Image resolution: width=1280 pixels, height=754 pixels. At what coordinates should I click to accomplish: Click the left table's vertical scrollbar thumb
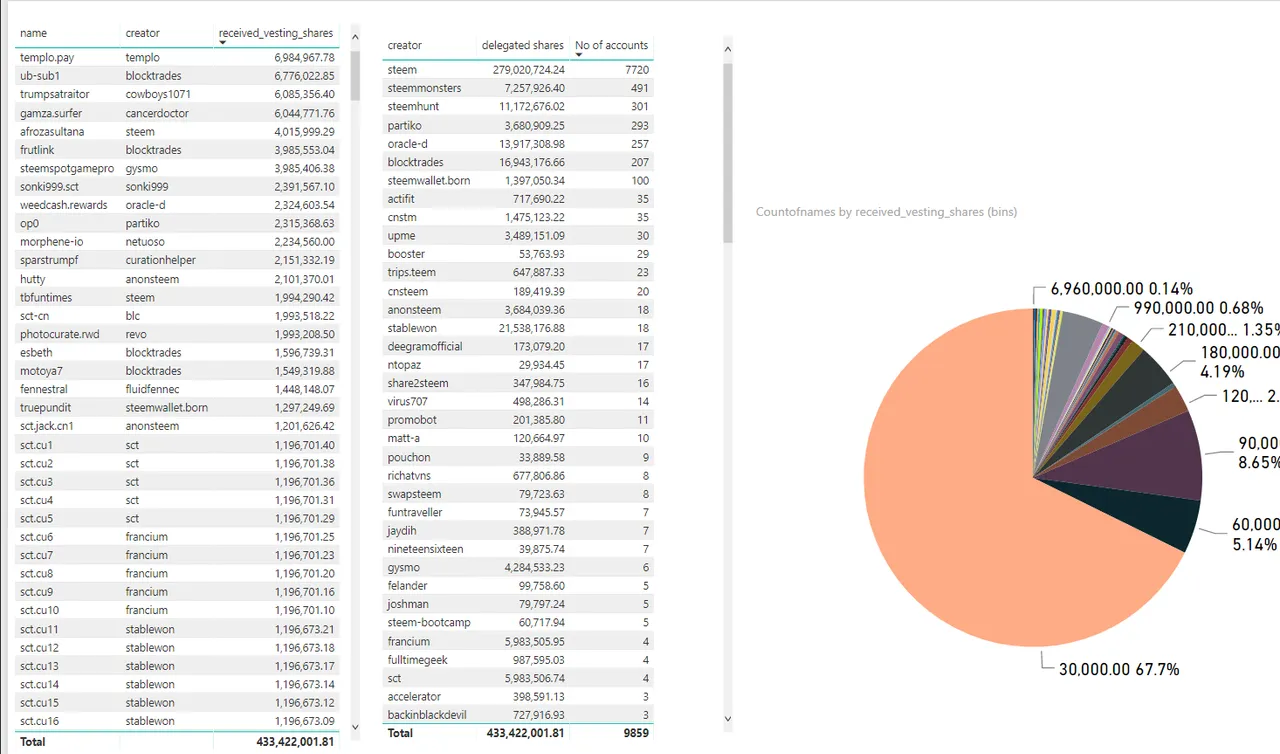click(x=355, y=75)
